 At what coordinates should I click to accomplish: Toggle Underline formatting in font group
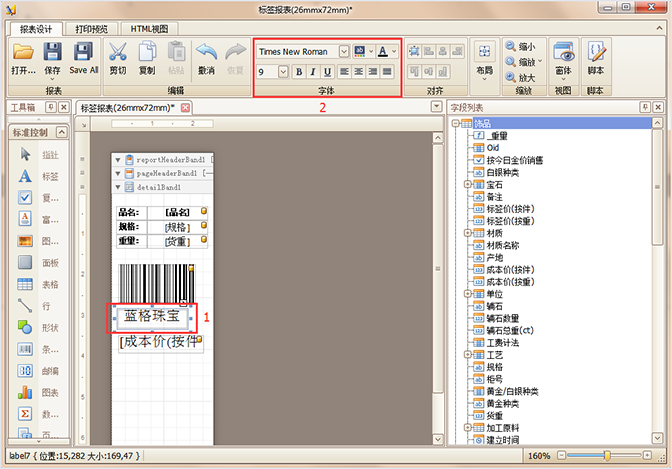327,72
